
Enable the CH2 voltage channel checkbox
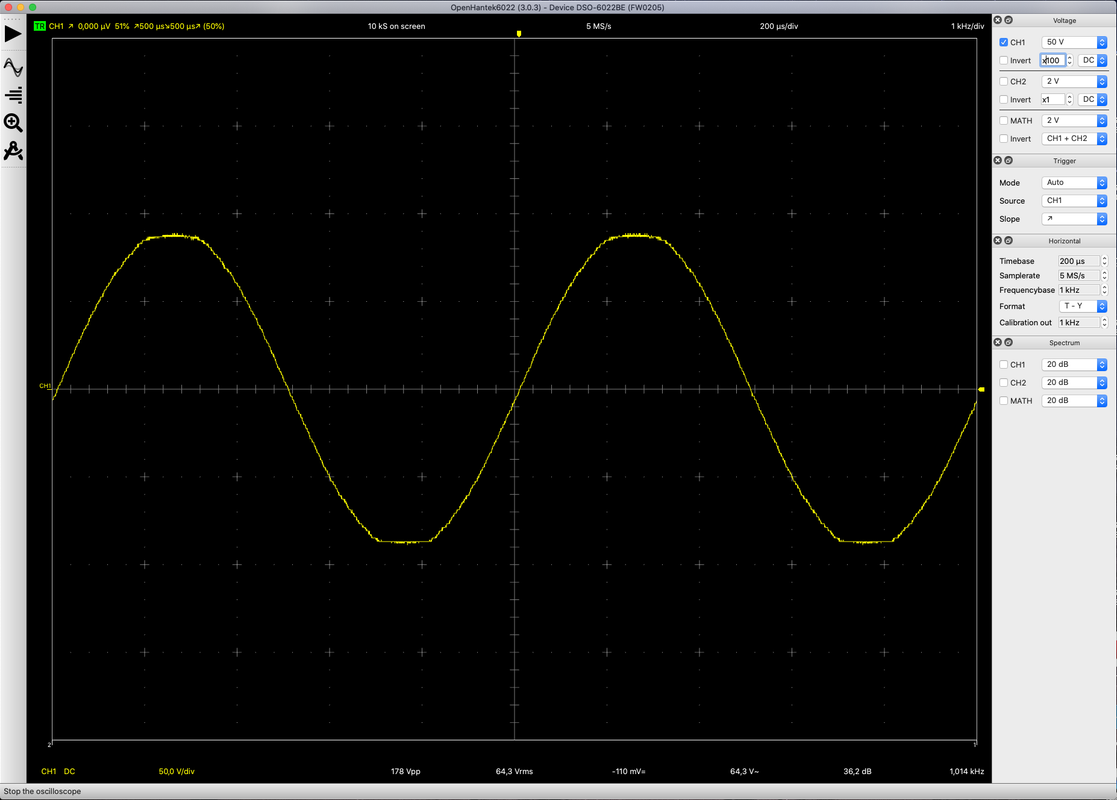click(1004, 81)
